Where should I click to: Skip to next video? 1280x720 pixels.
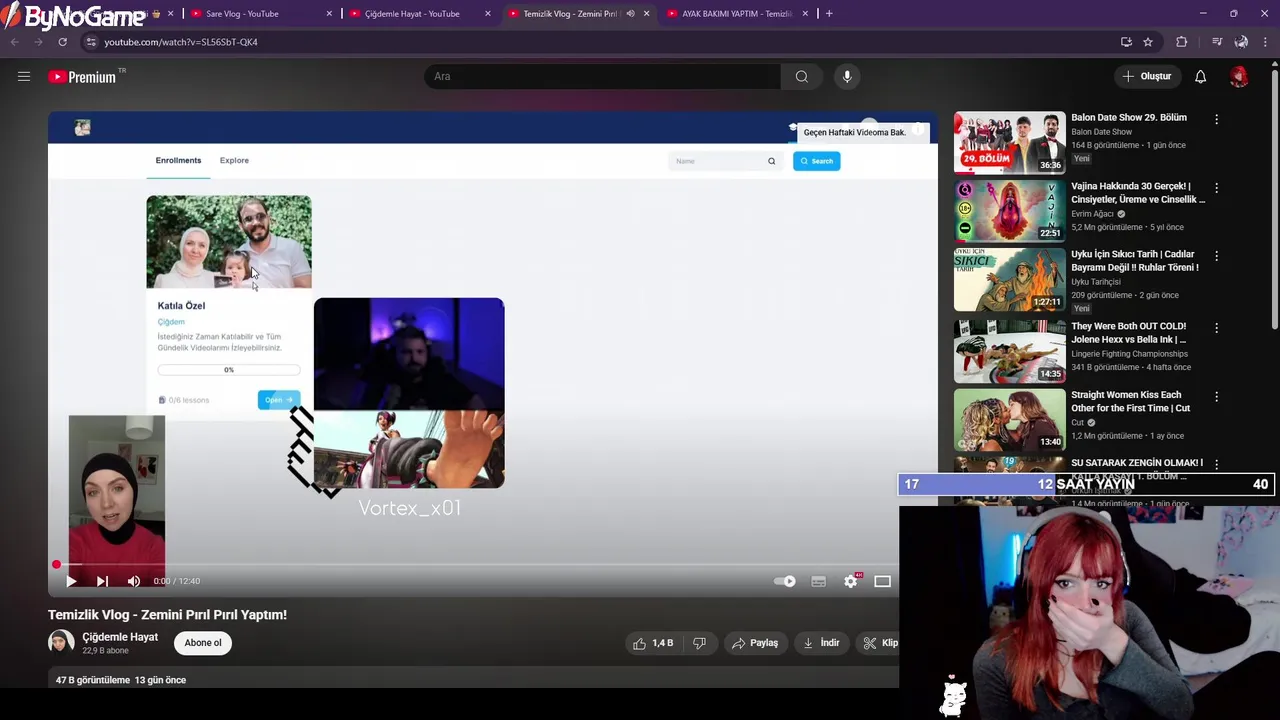pos(102,581)
